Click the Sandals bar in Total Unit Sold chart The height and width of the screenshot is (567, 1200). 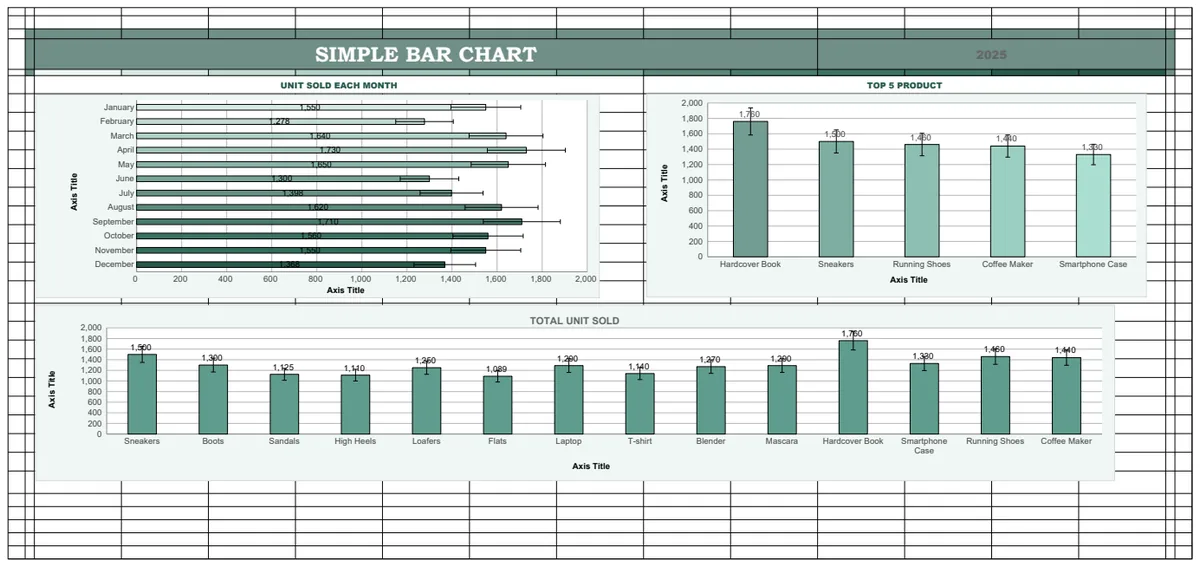(284, 404)
